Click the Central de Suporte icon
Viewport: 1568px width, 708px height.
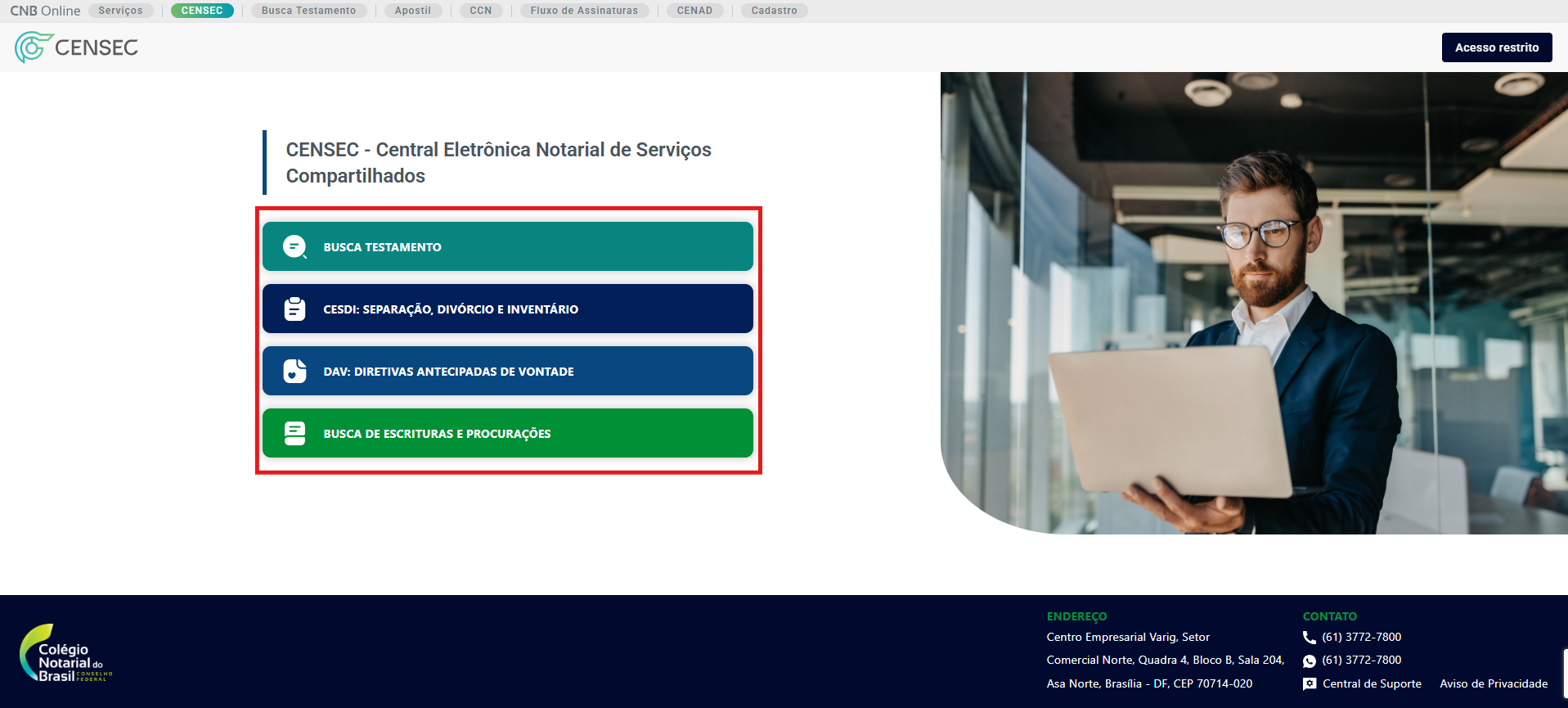pos(1309,684)
